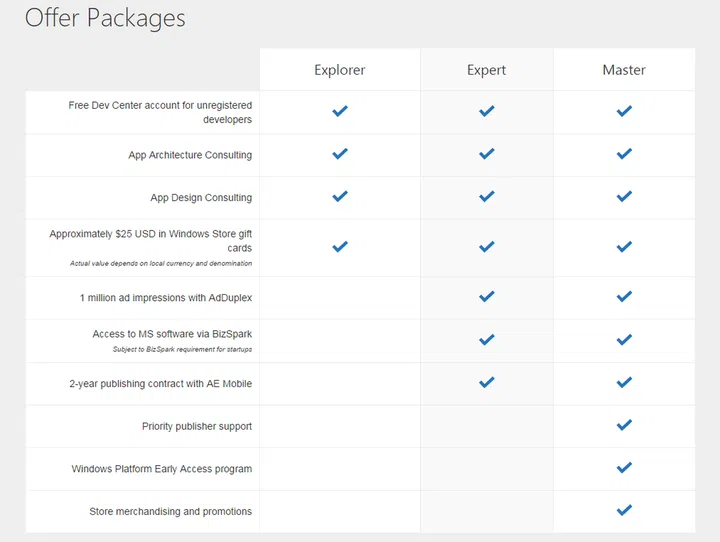The height and width of the screenshot is (542, 720).
Task: Click Master checkmark for Windows Platform Early Access
Action: [x=624, y=467]
